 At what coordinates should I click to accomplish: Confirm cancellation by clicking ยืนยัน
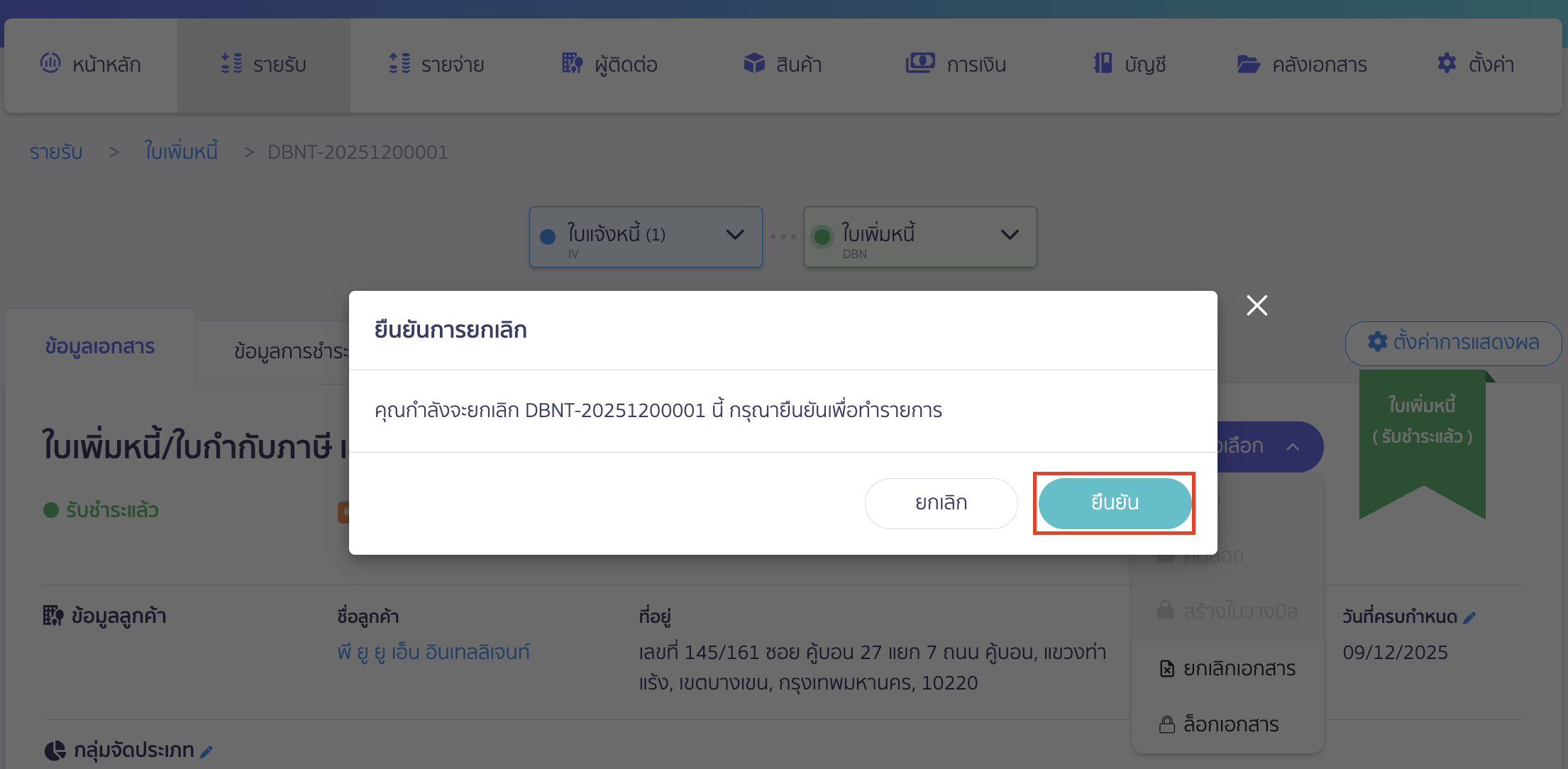pos(1114,503)
